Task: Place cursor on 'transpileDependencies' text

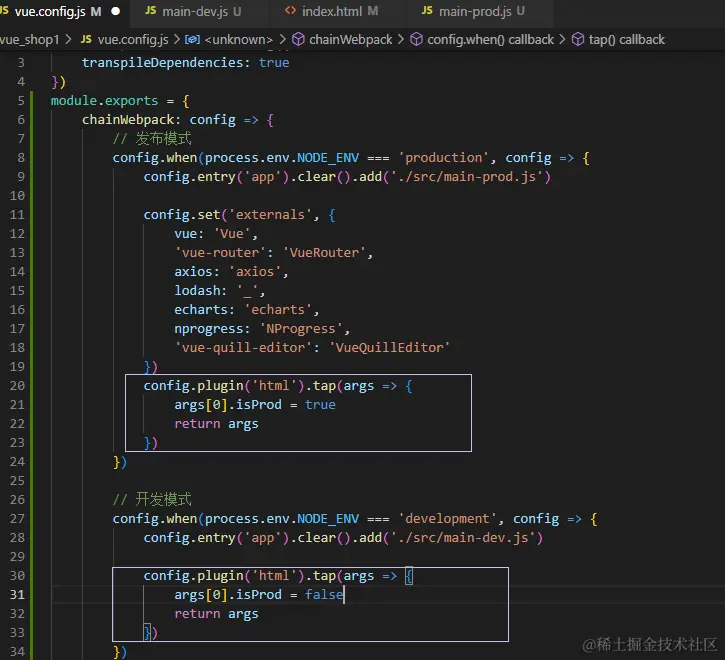Action: click(163, 63)
